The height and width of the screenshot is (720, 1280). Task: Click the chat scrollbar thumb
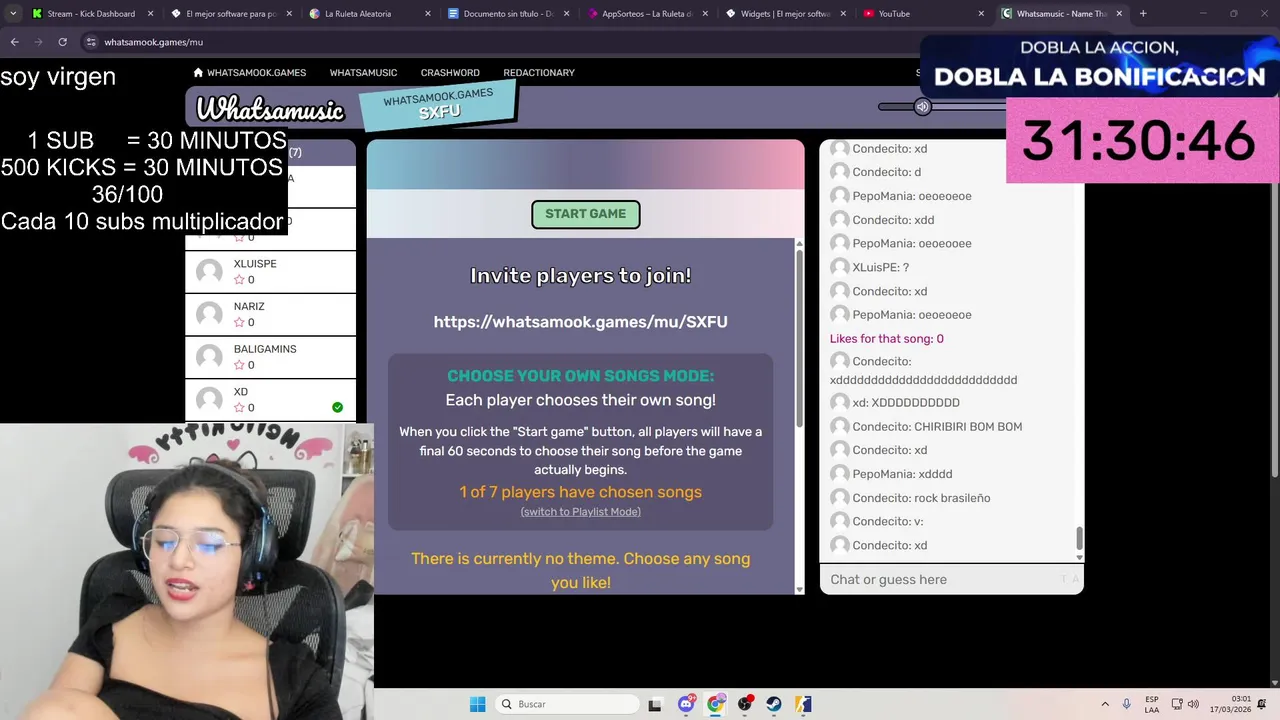[x=1079, y=540]
